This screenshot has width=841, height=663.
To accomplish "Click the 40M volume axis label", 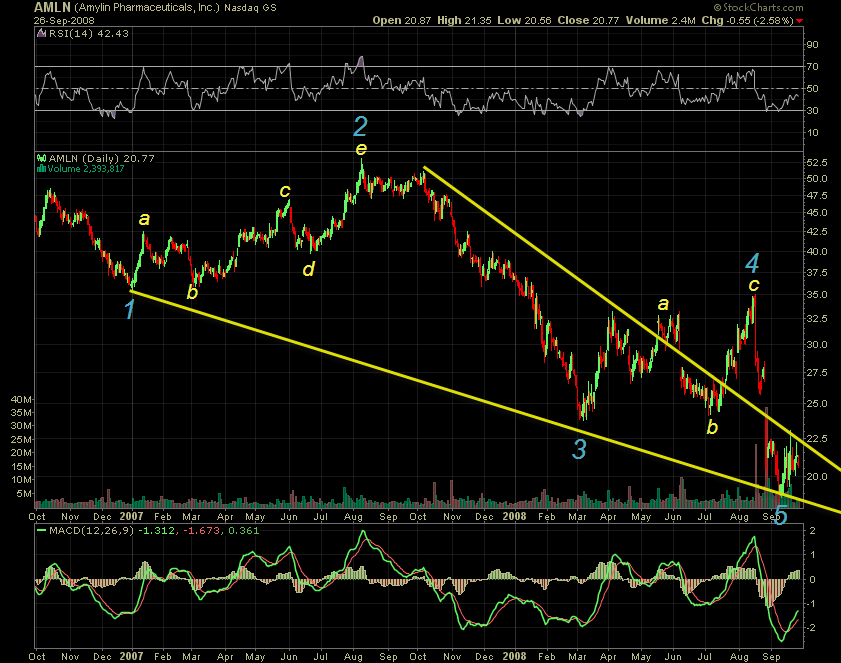I will pos(21,400).
